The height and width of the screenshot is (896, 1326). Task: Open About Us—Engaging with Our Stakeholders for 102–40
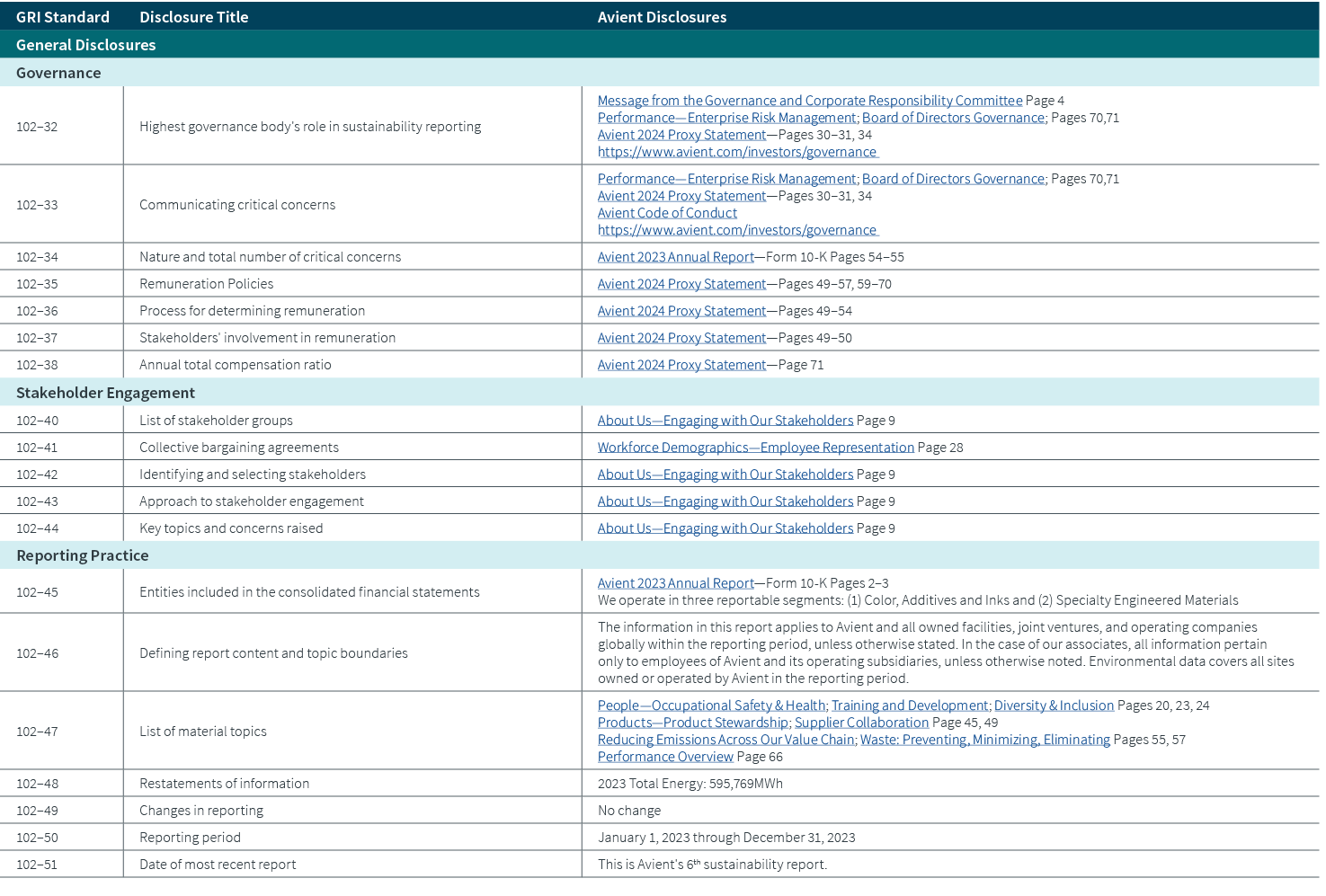[x=725, y=420]
